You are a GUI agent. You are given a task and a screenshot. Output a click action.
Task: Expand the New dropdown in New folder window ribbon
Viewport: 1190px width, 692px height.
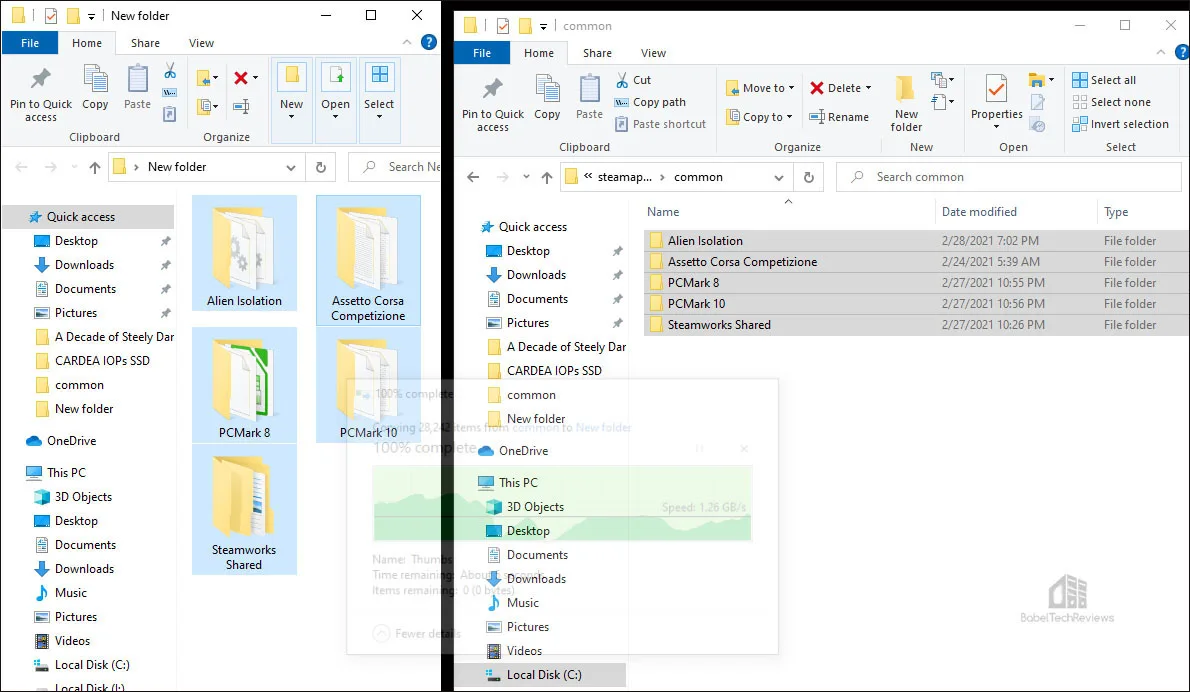(291, 102)
